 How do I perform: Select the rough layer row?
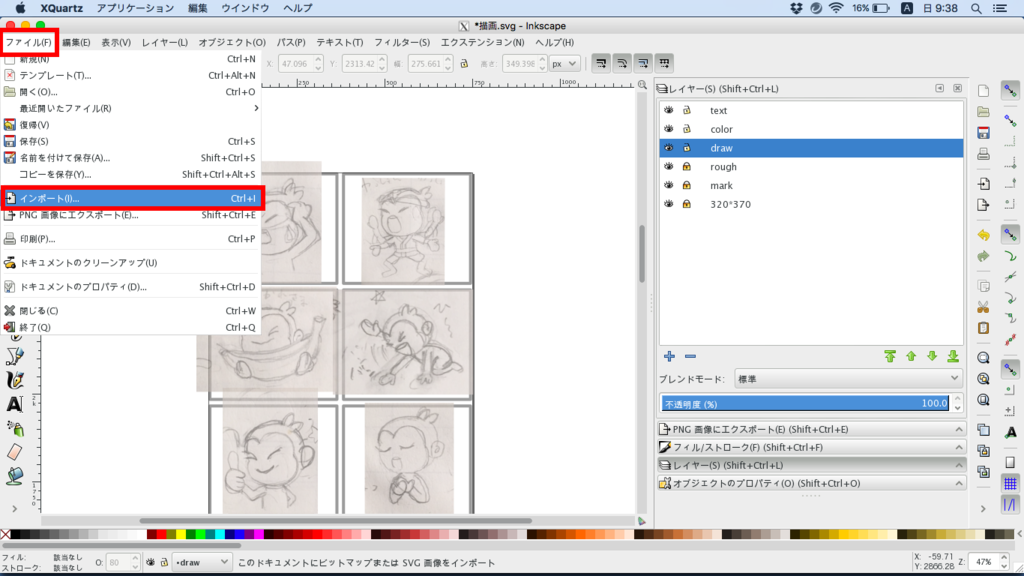click(x=811, y=167)
